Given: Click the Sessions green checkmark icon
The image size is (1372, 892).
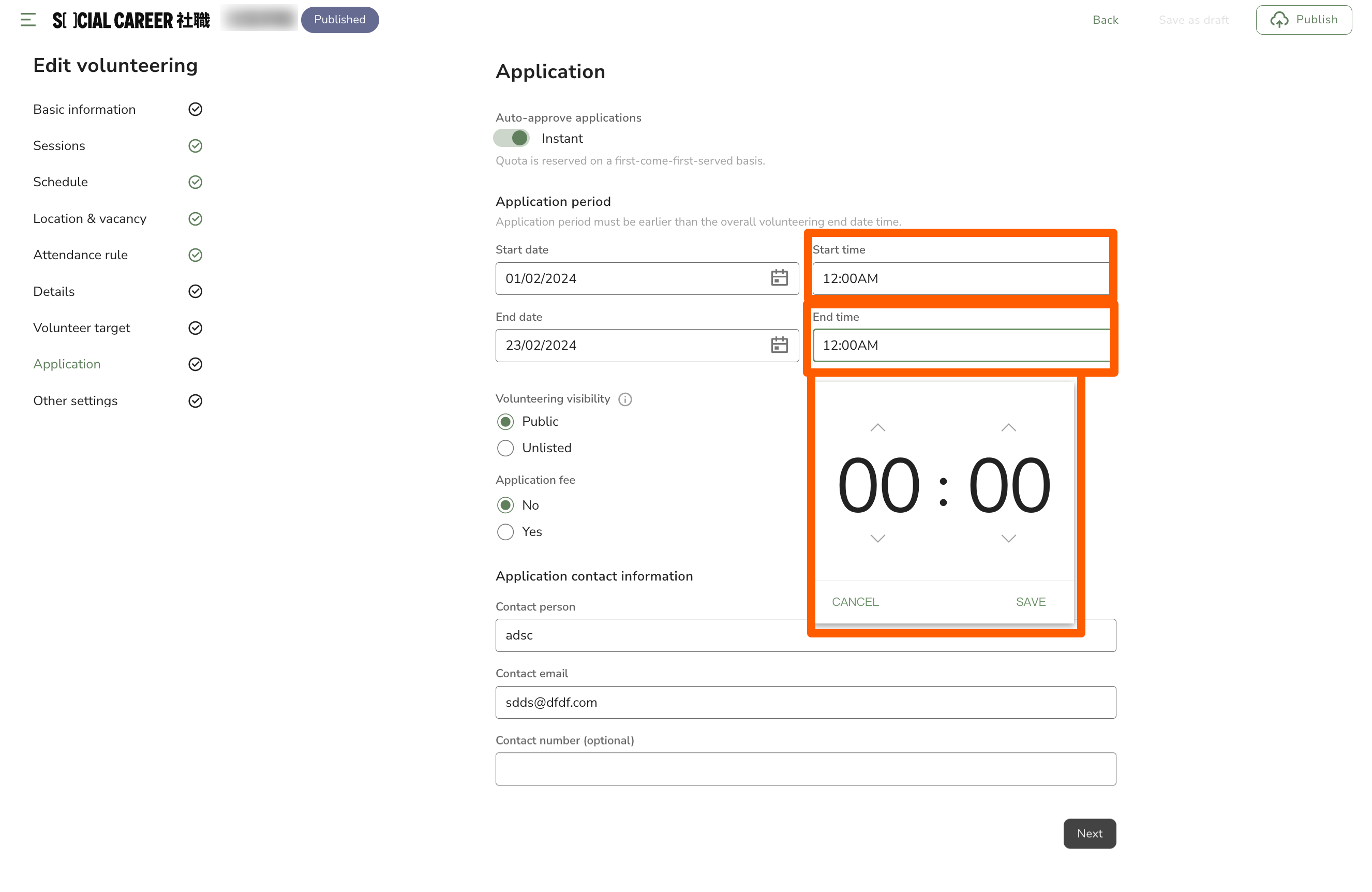Looking at the screenshot, I should (196, 146).
